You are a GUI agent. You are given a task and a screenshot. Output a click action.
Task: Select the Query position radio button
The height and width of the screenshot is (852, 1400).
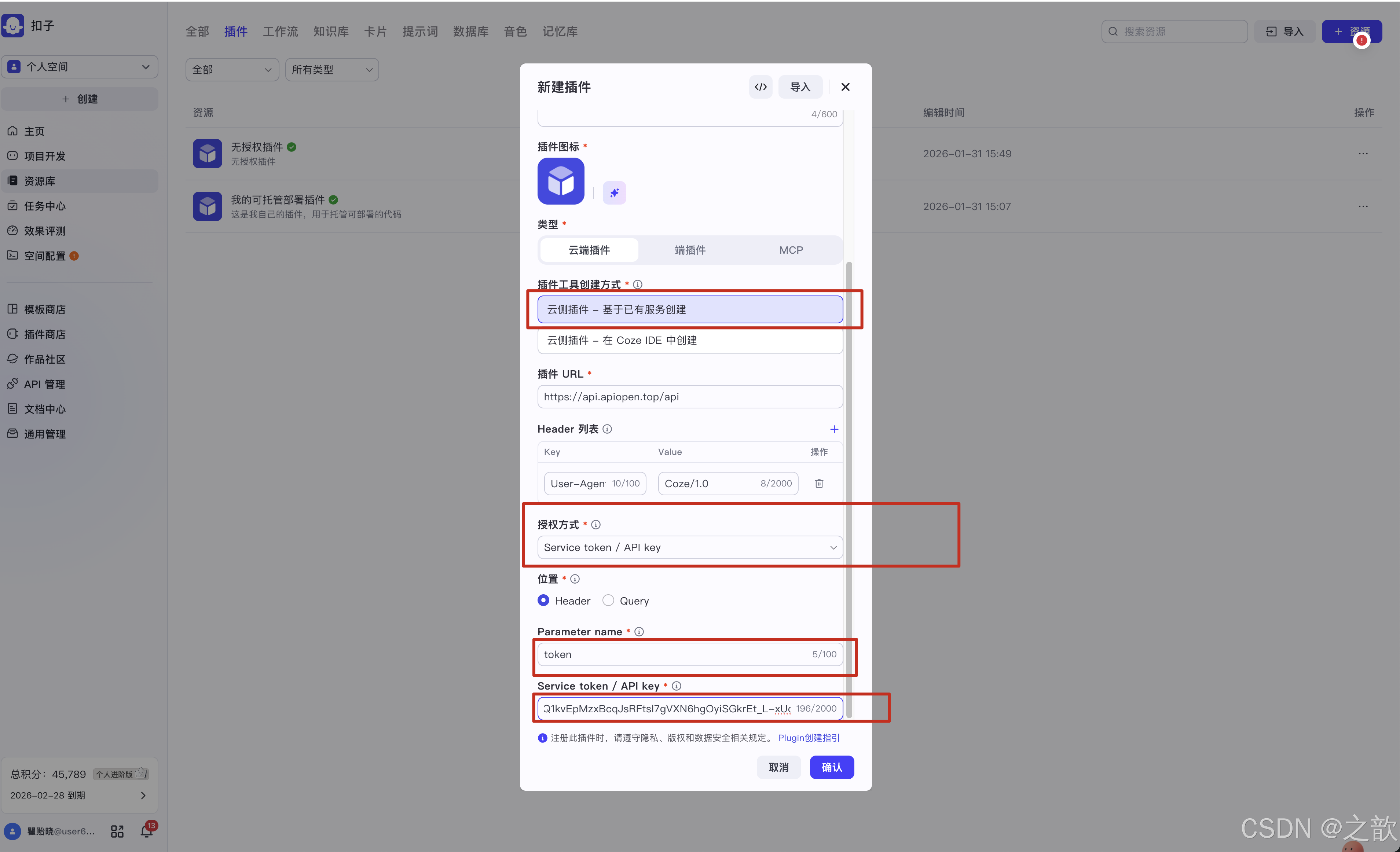(x=608, y=601)
